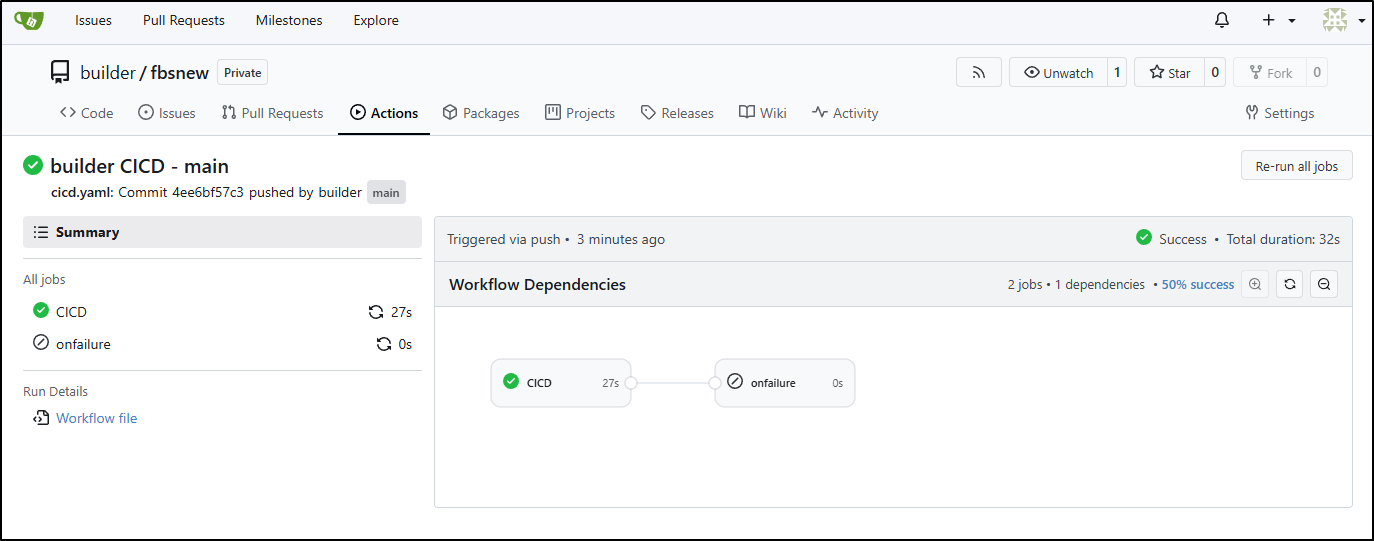Click the 3 minutes ago timestamp
Viewport: 1374px width, 541px height.
coord(621,239)
